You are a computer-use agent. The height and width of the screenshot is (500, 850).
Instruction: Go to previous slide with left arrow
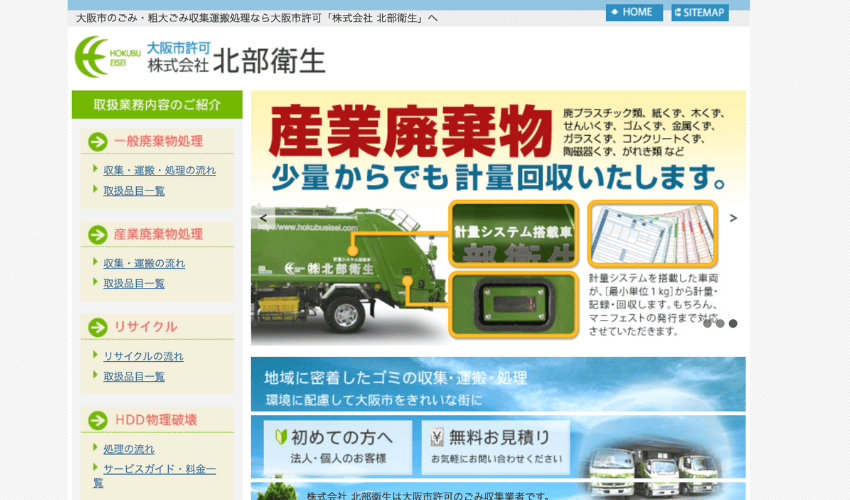(263, 218)
